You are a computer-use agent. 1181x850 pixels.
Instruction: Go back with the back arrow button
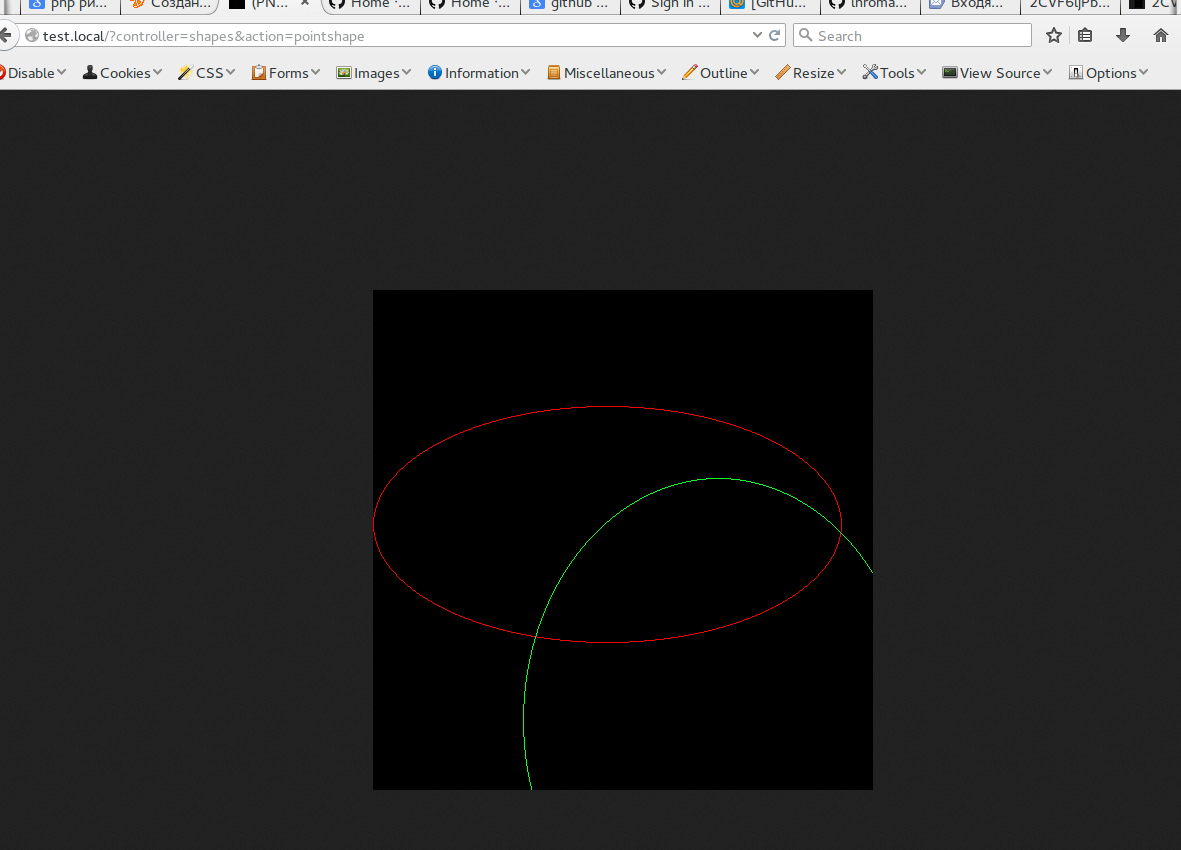pos(6,35)
